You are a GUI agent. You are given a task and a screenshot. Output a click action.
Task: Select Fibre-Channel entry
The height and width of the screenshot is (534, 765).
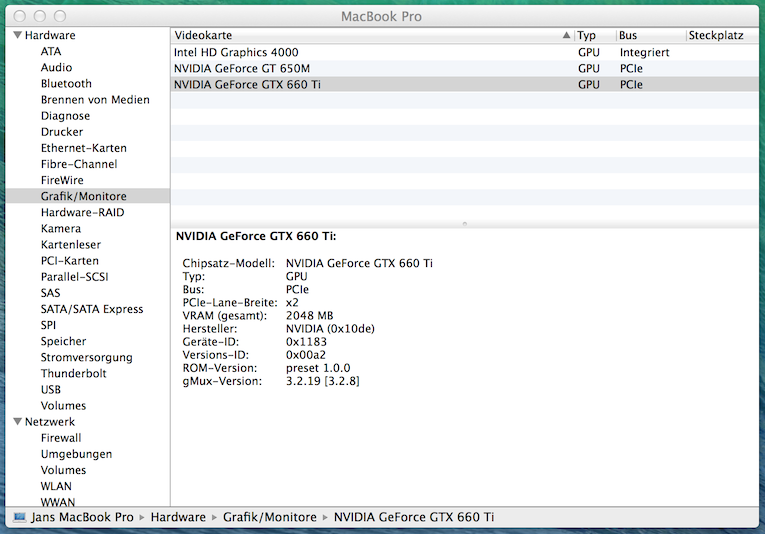79,164
